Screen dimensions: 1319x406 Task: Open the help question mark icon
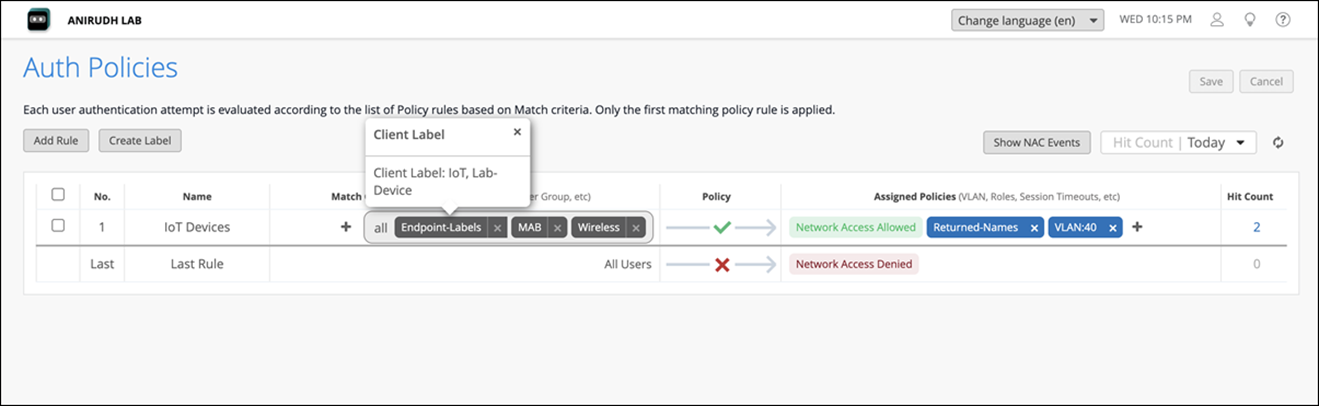tap(1283, 20)
